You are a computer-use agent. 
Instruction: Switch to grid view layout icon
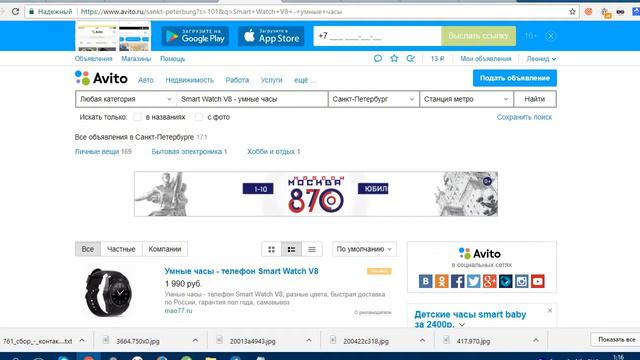(271, 249)
